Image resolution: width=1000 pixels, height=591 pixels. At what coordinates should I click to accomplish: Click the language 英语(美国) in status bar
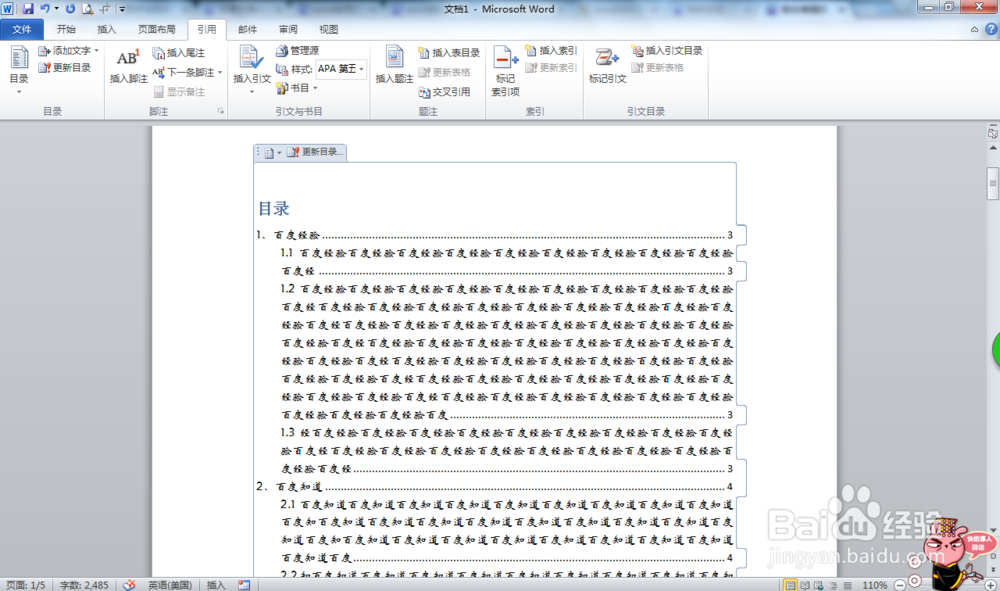170,585
